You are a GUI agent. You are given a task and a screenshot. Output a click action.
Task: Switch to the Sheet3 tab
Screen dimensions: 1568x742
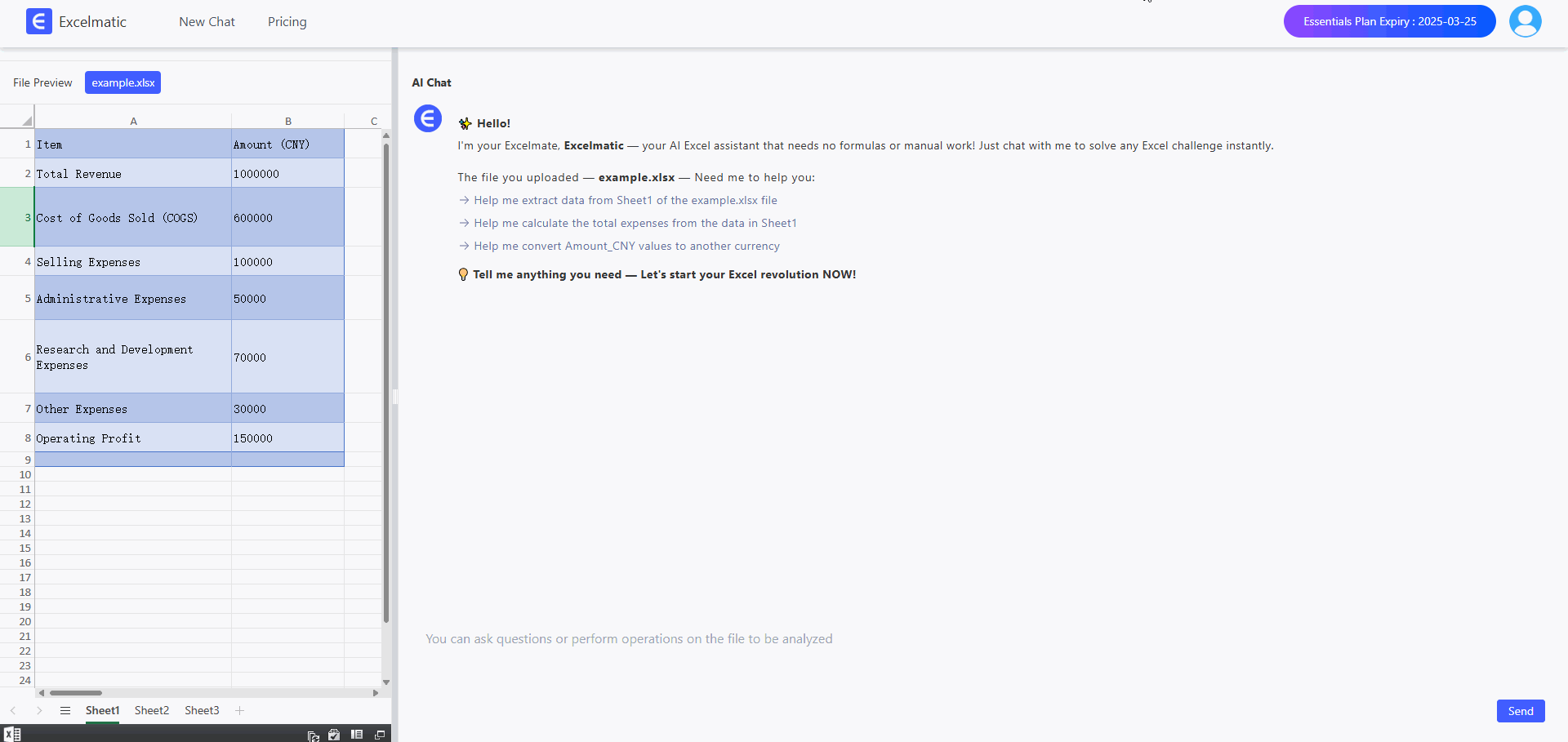[x=202, y=711]
